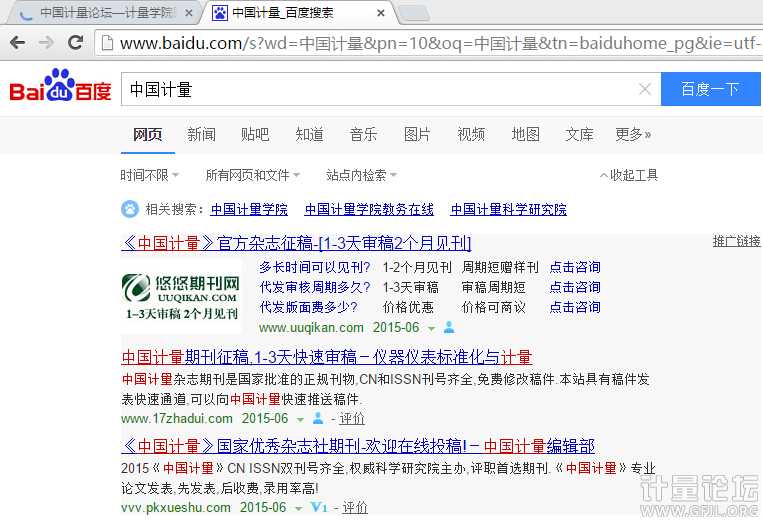Open the 站点内检索 site search dropdown
Screen dimensions: 763x522
click(362, 175)
